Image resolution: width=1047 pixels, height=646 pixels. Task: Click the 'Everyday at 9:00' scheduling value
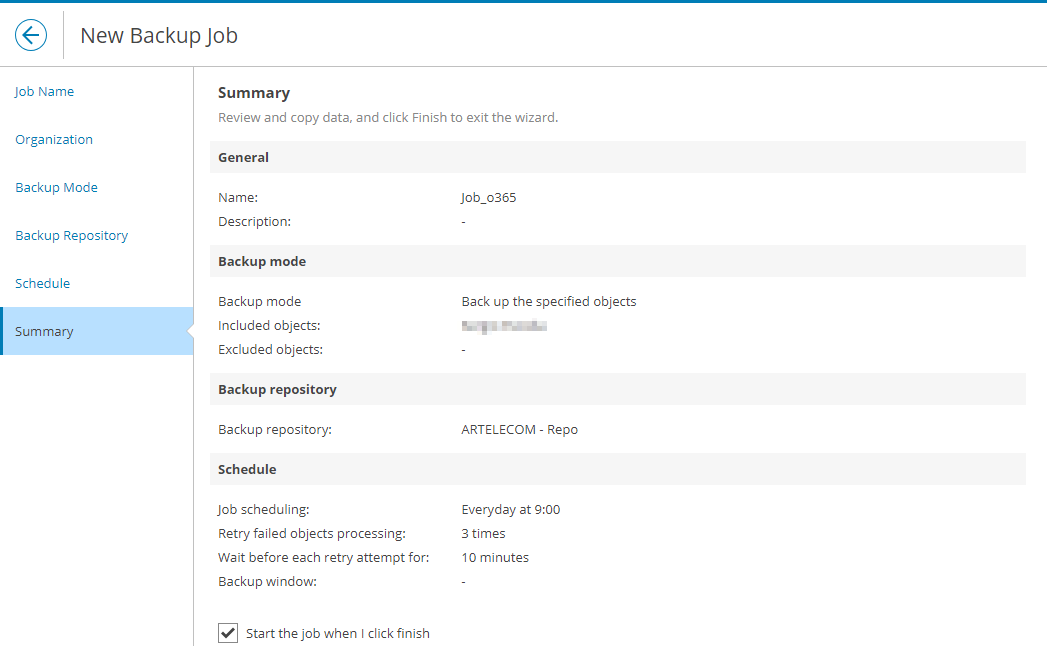[x=510, y=510]
